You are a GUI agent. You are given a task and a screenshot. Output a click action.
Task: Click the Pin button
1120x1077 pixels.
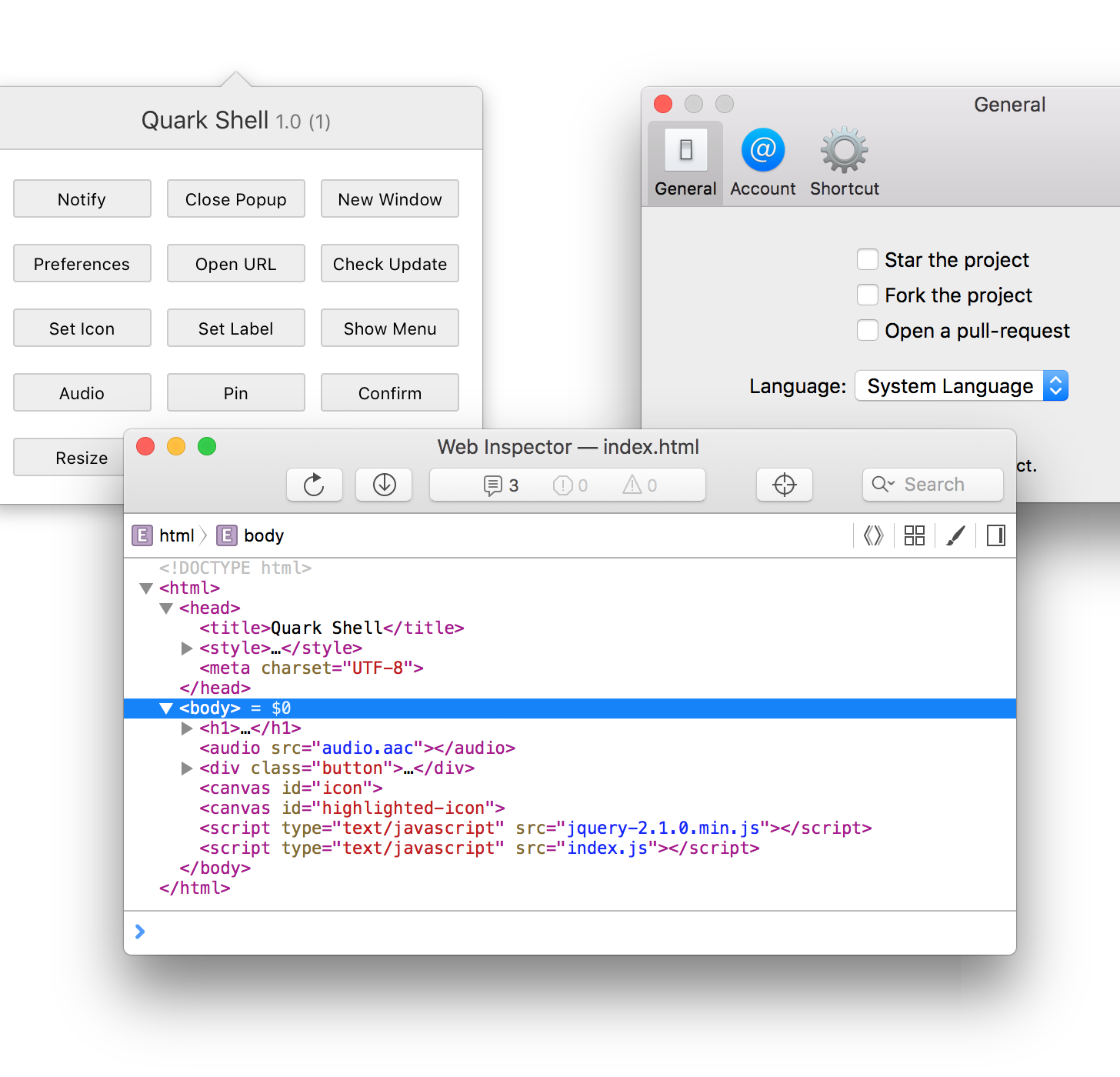coord(236,393)
